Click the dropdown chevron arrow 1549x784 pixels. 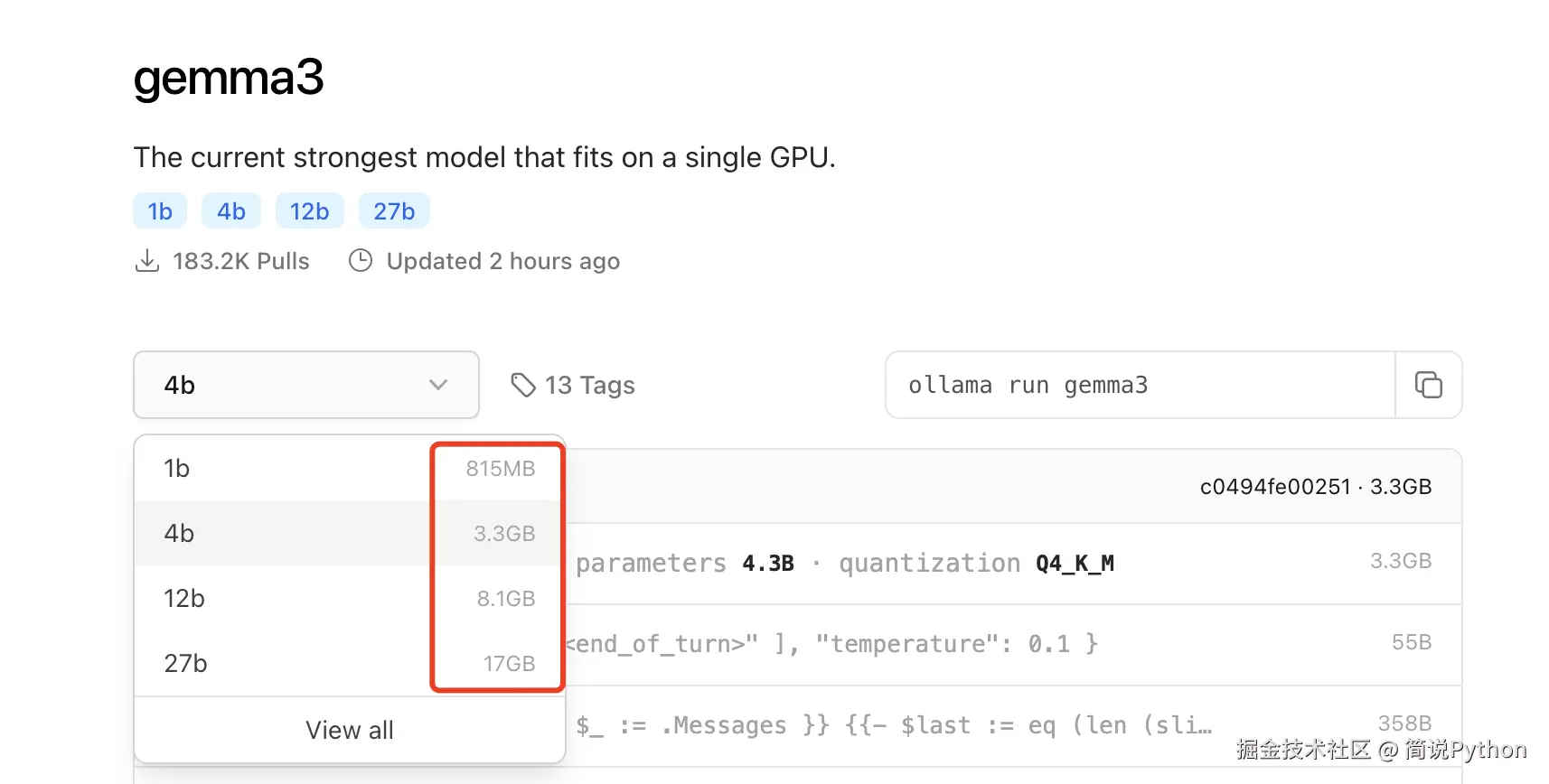(438, 385)
